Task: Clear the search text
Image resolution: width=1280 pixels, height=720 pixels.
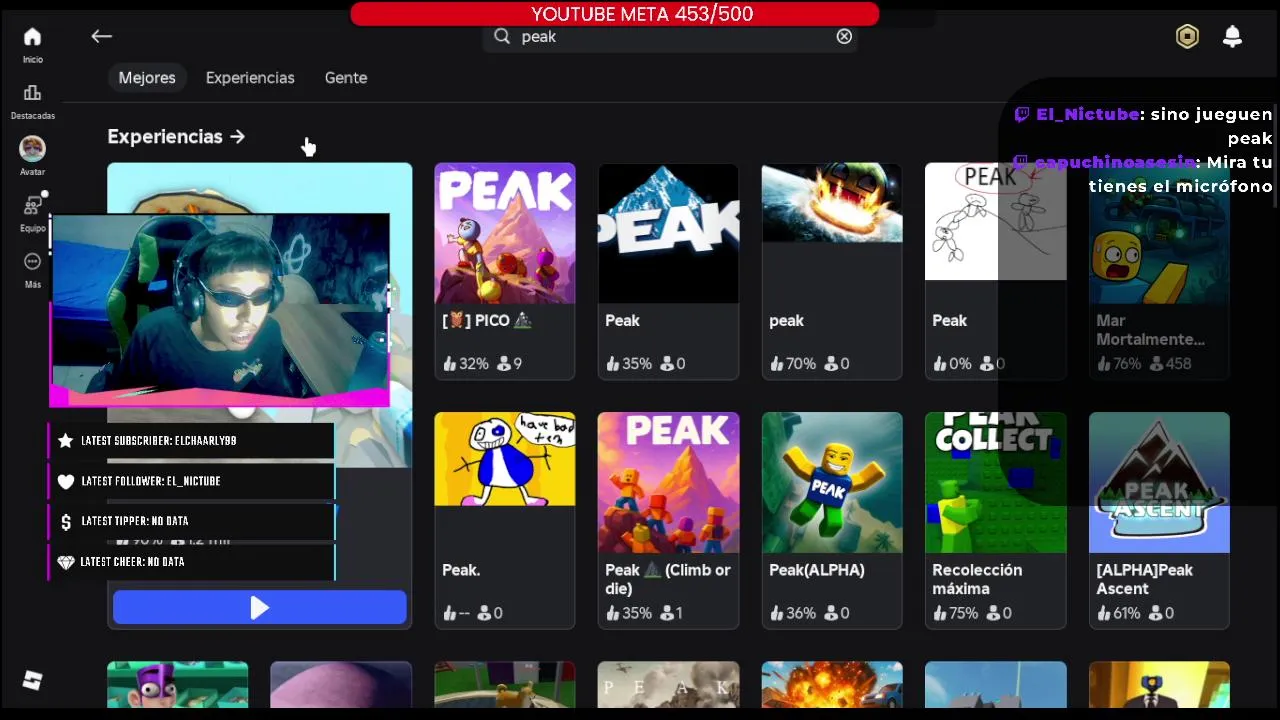Action: click(844, 36)
